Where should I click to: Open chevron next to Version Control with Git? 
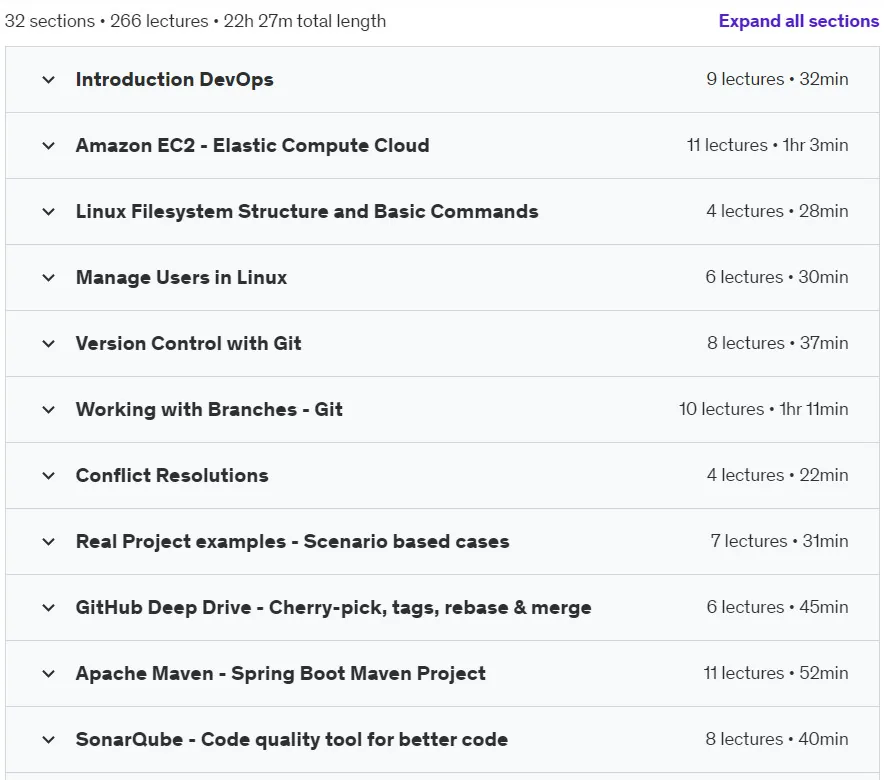(x=48, y=343)
